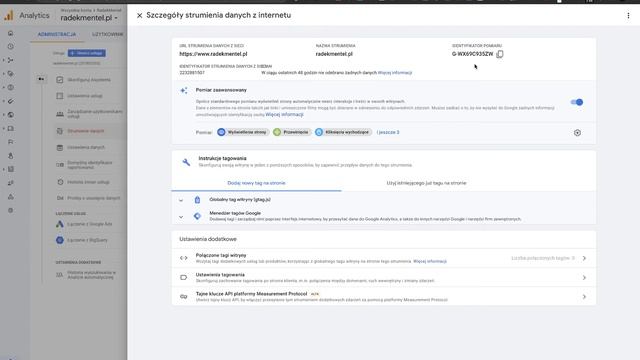Click the code brackets icon for Połączone tagi
Image resolution: width=640 pixels, height=360 pixels.
point(184,258)
